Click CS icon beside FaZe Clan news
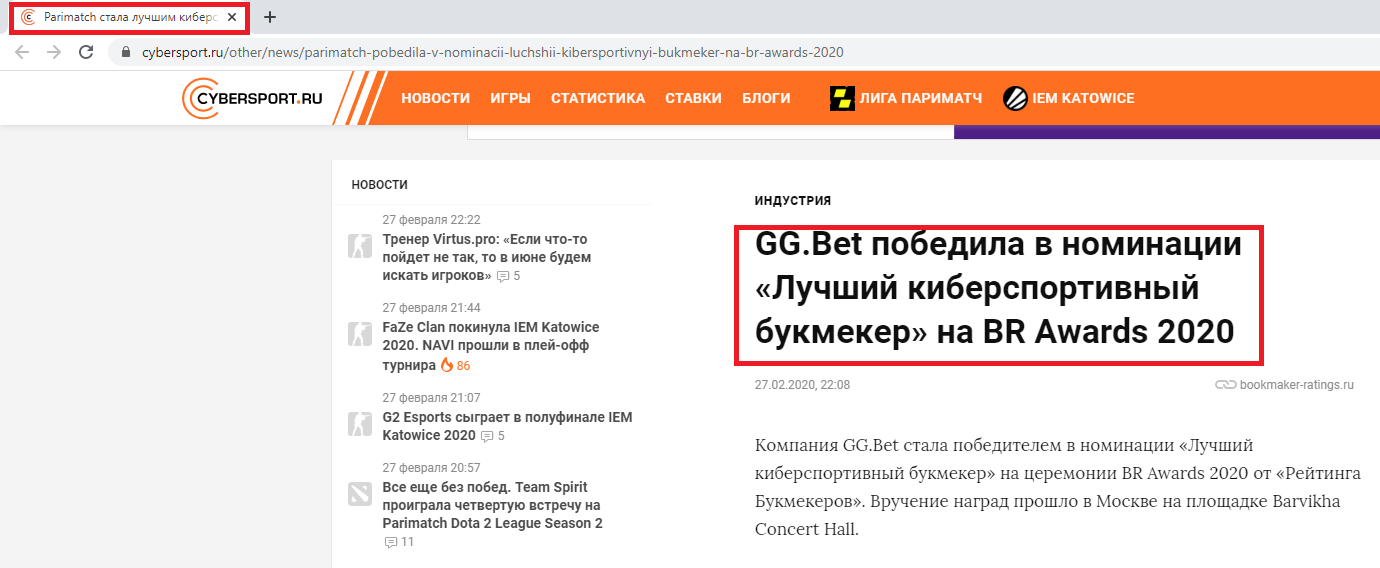This screenshot has height=568, width=1380. click(x=359, y=334)
